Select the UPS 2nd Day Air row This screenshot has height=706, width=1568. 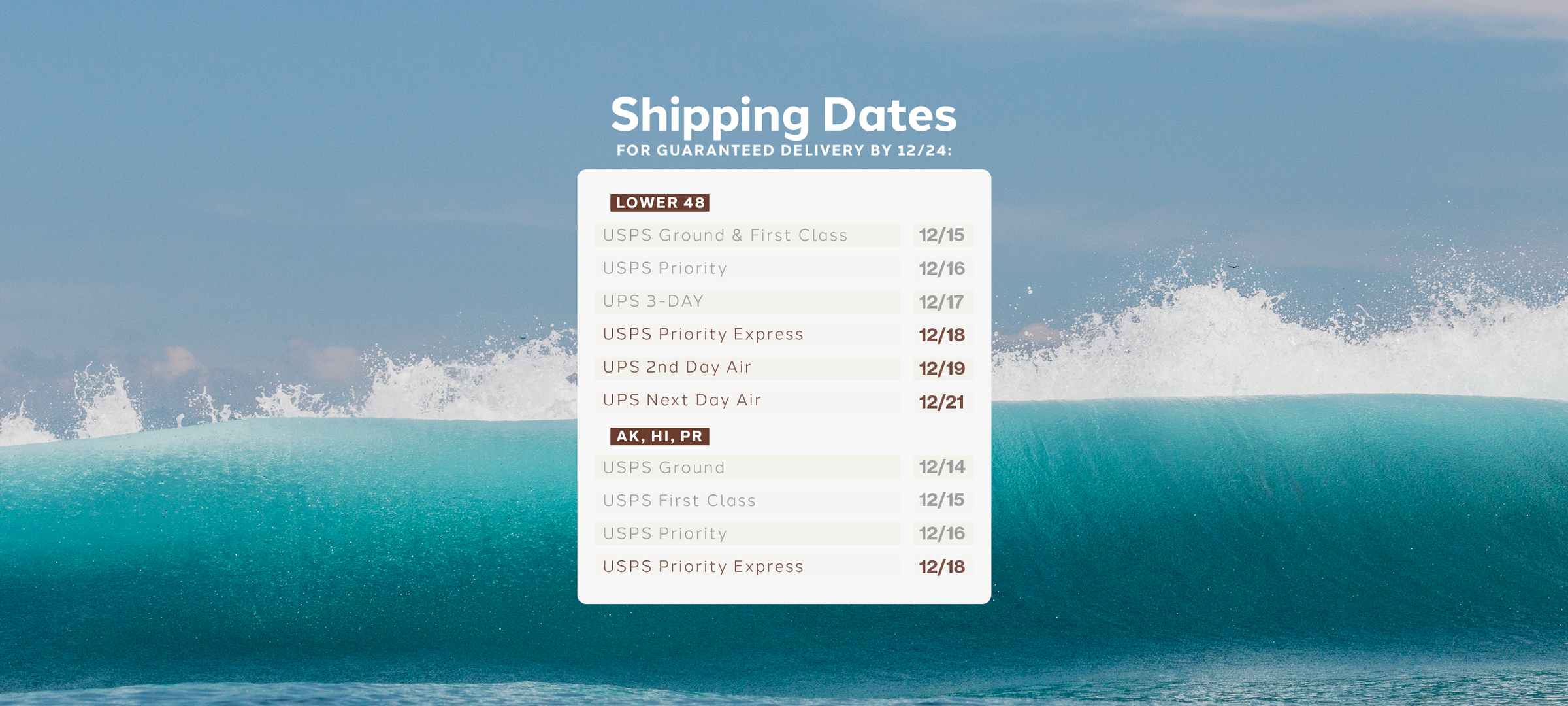(x=677, y=367)
